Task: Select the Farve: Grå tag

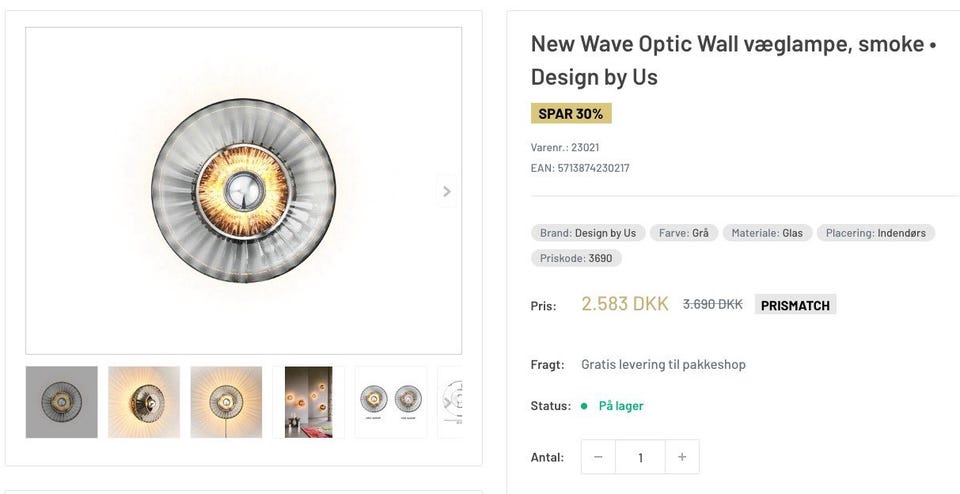Action: (683, 233)
